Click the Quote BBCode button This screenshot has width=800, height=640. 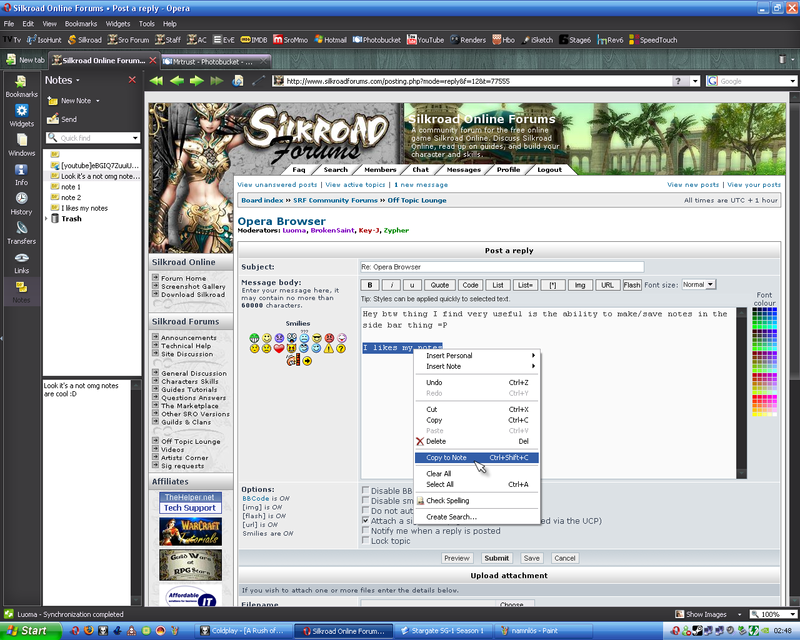[440, 285]
